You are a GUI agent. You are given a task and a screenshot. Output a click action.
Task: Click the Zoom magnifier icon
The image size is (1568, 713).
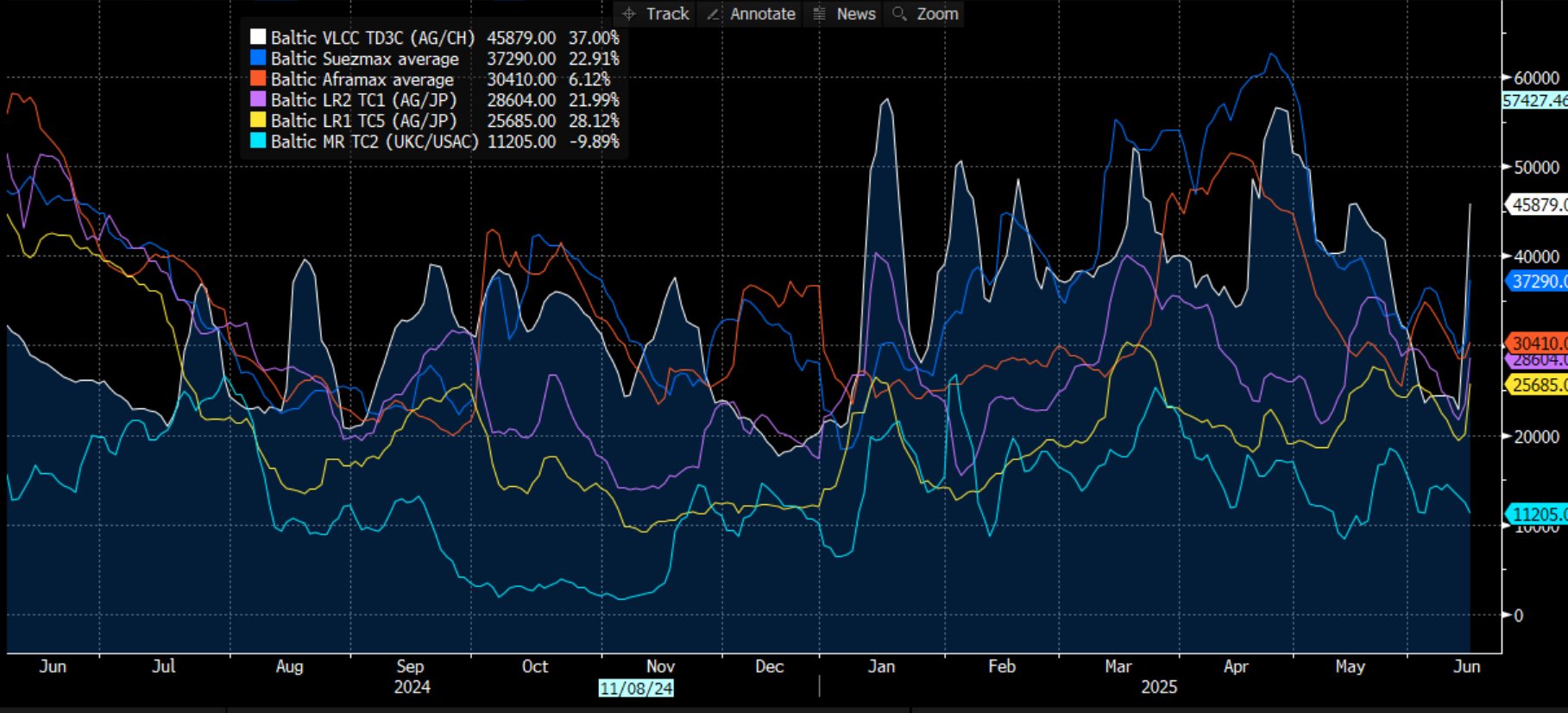[x=899, y=14]
